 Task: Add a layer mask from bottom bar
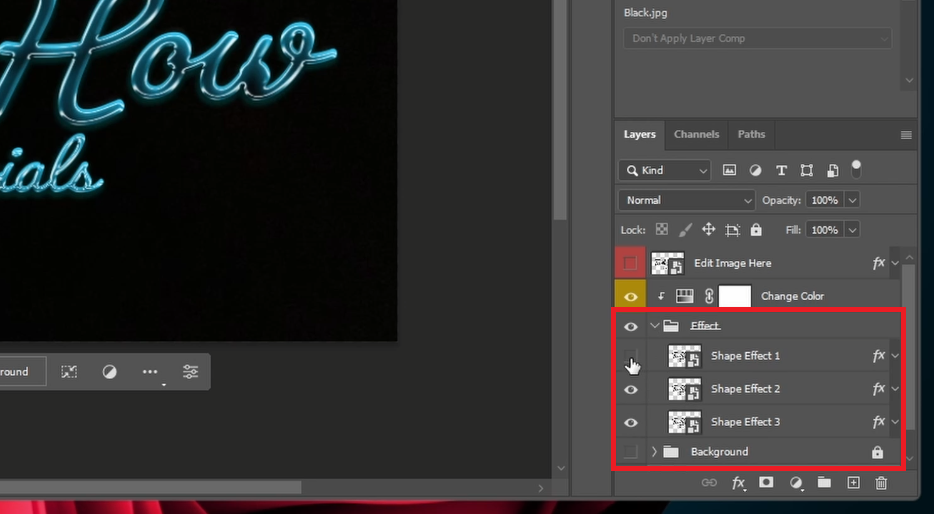point(766,483)
